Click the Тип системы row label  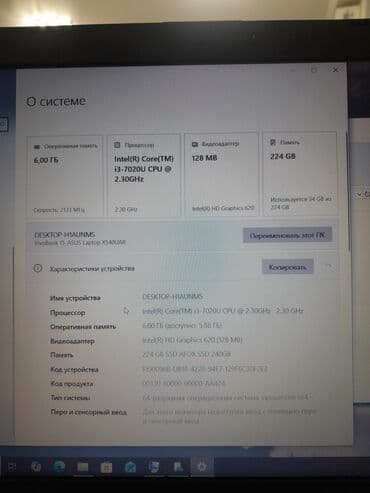[x=70, y=398]
